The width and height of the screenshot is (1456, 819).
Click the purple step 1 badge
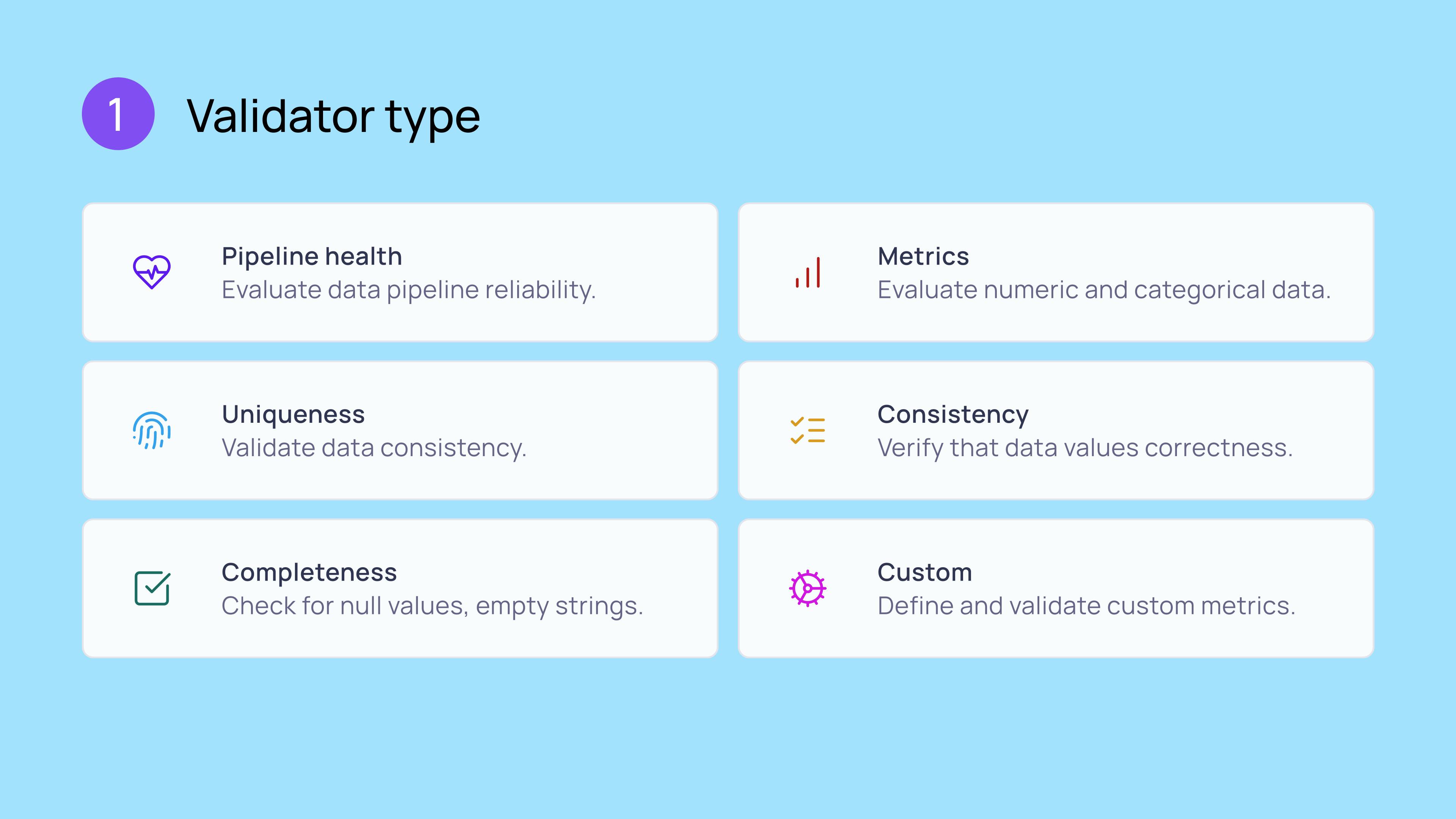click(118, 114)
